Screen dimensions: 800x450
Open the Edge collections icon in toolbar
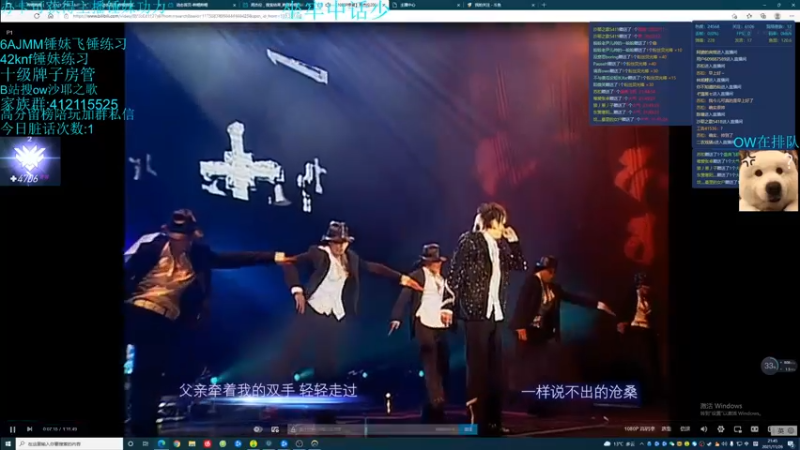[763, 16]
